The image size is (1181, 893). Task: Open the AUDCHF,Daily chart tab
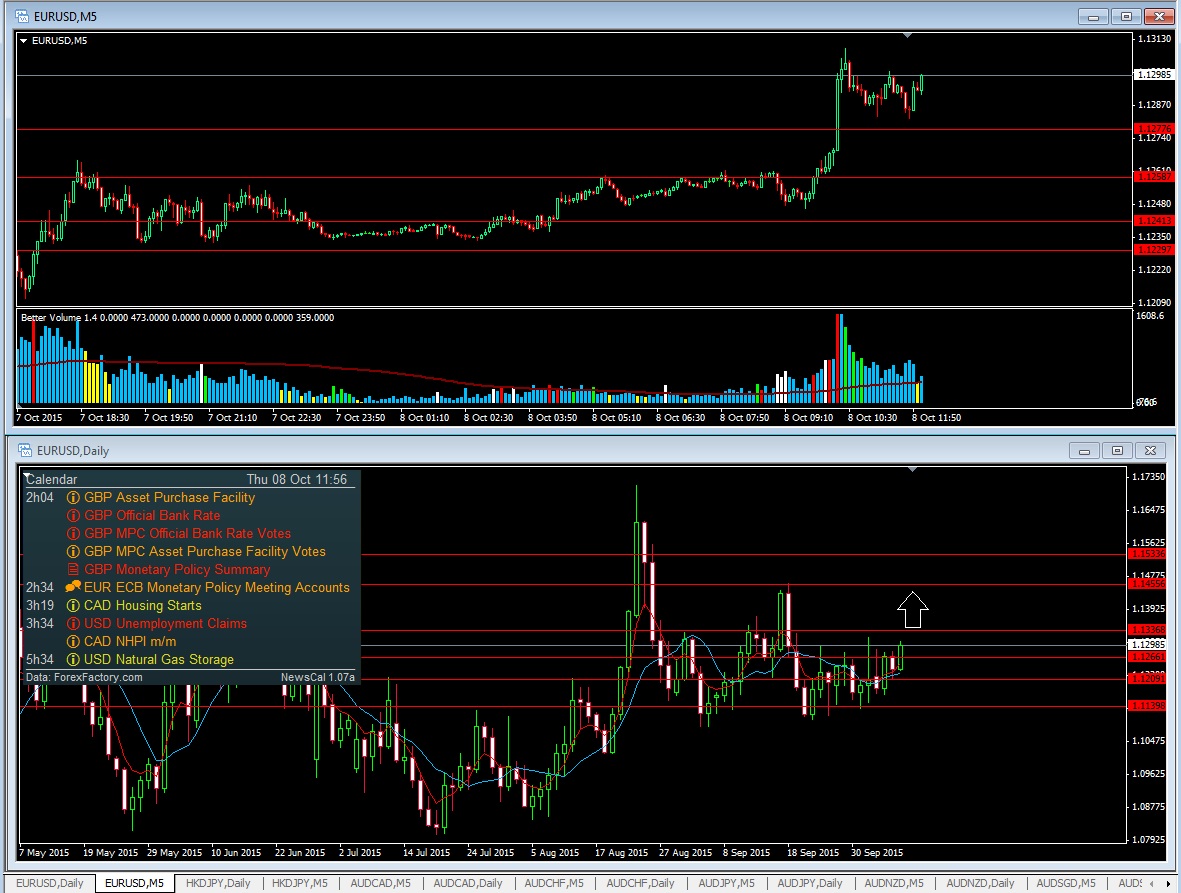[x=640, y=883]
